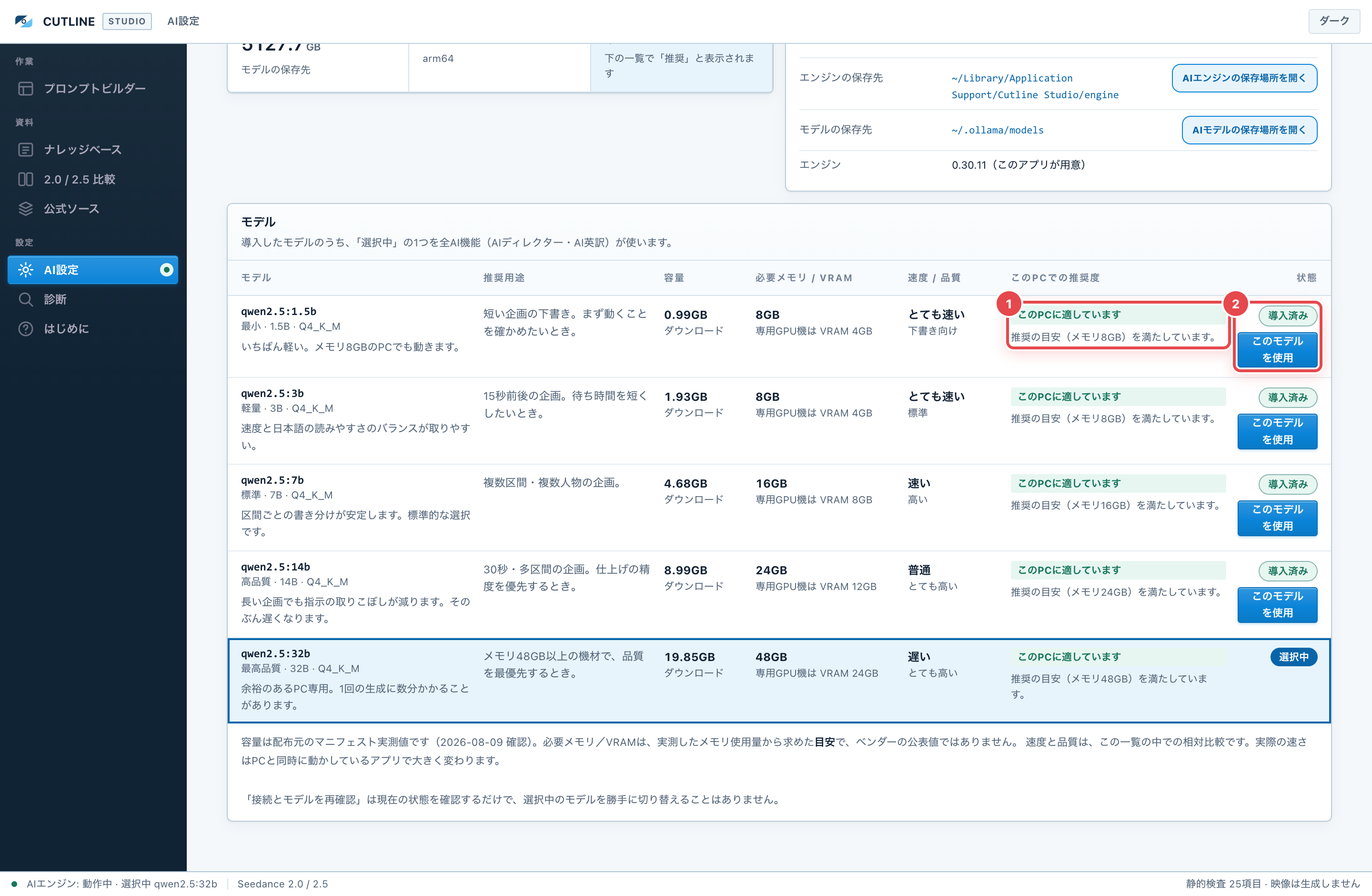
Task: Go to ナレッジベース page
Action: [x=93, y=149]
